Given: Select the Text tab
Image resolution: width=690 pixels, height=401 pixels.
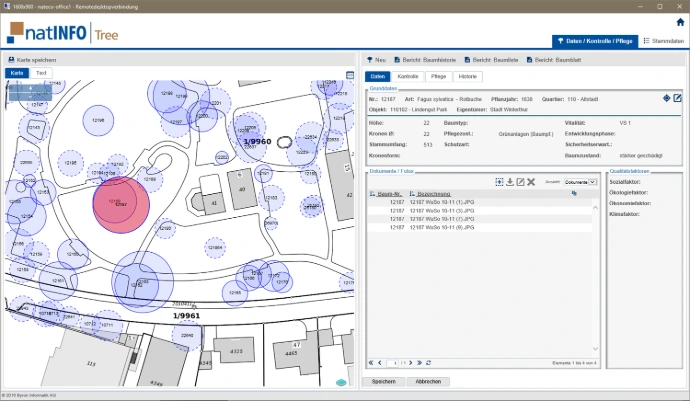Looking at the screenshot, I should (x=41, y=73).
